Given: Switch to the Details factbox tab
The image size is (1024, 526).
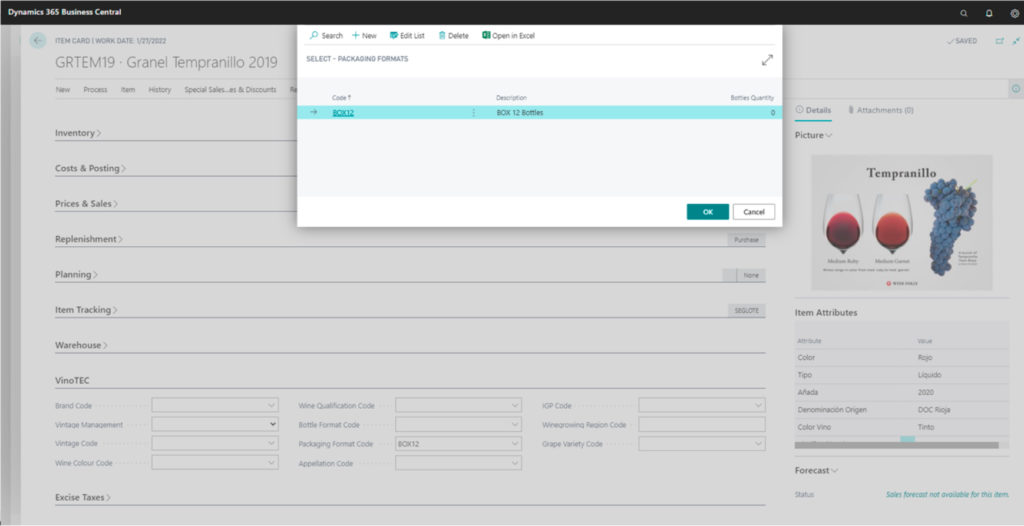Looking at the screenshot, I should point(813,110).
